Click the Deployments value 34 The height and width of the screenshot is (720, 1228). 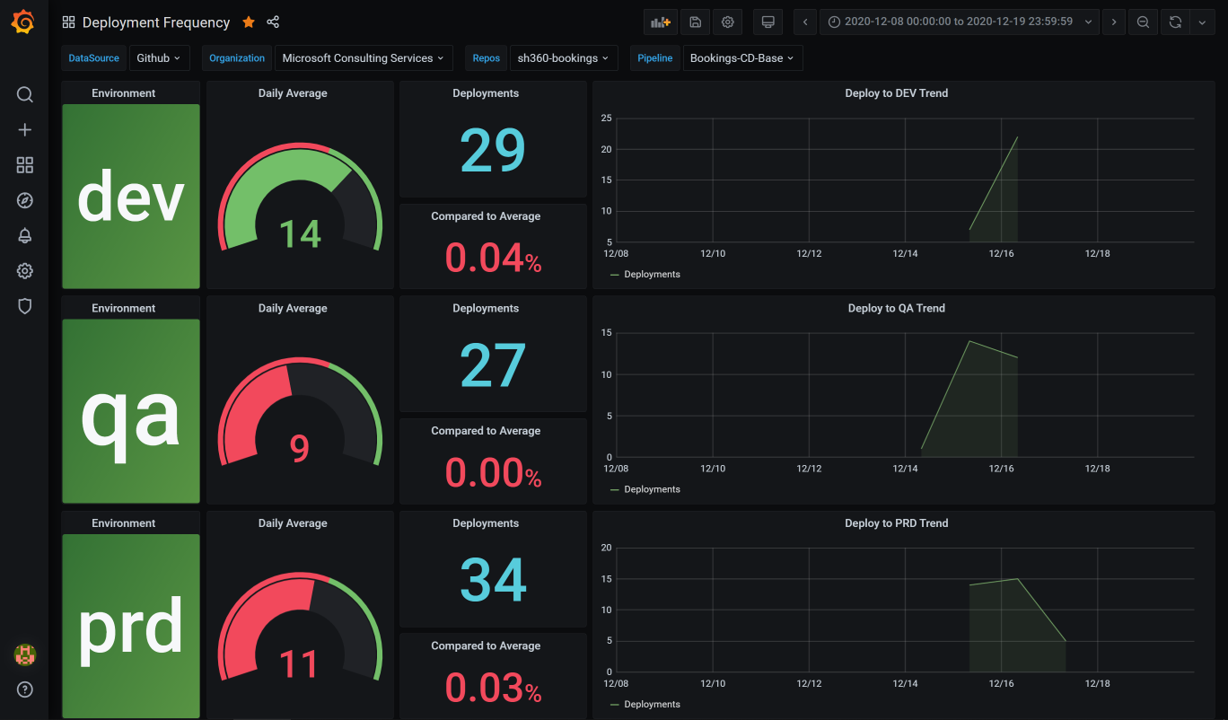[x=493, y=580]
